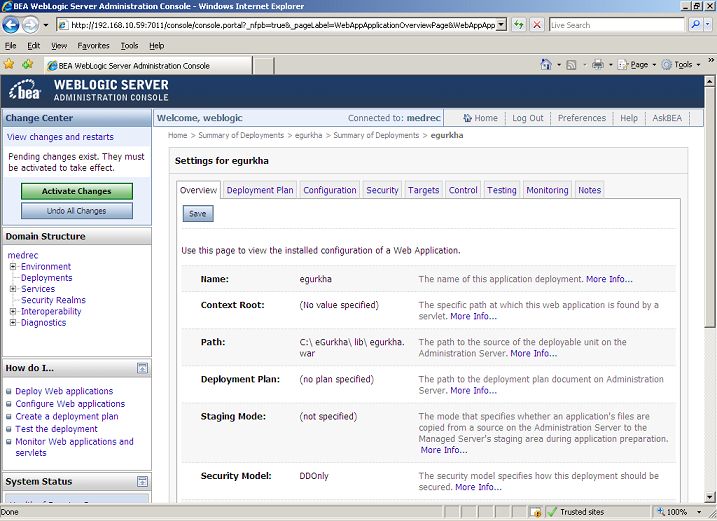Click the Configure Web applications link
Screen dimensions: 717x521
70,404
